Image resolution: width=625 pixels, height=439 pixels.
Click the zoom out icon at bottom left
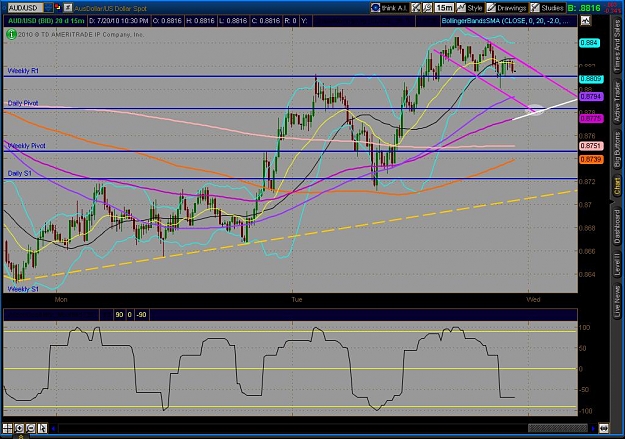point(30,429)
